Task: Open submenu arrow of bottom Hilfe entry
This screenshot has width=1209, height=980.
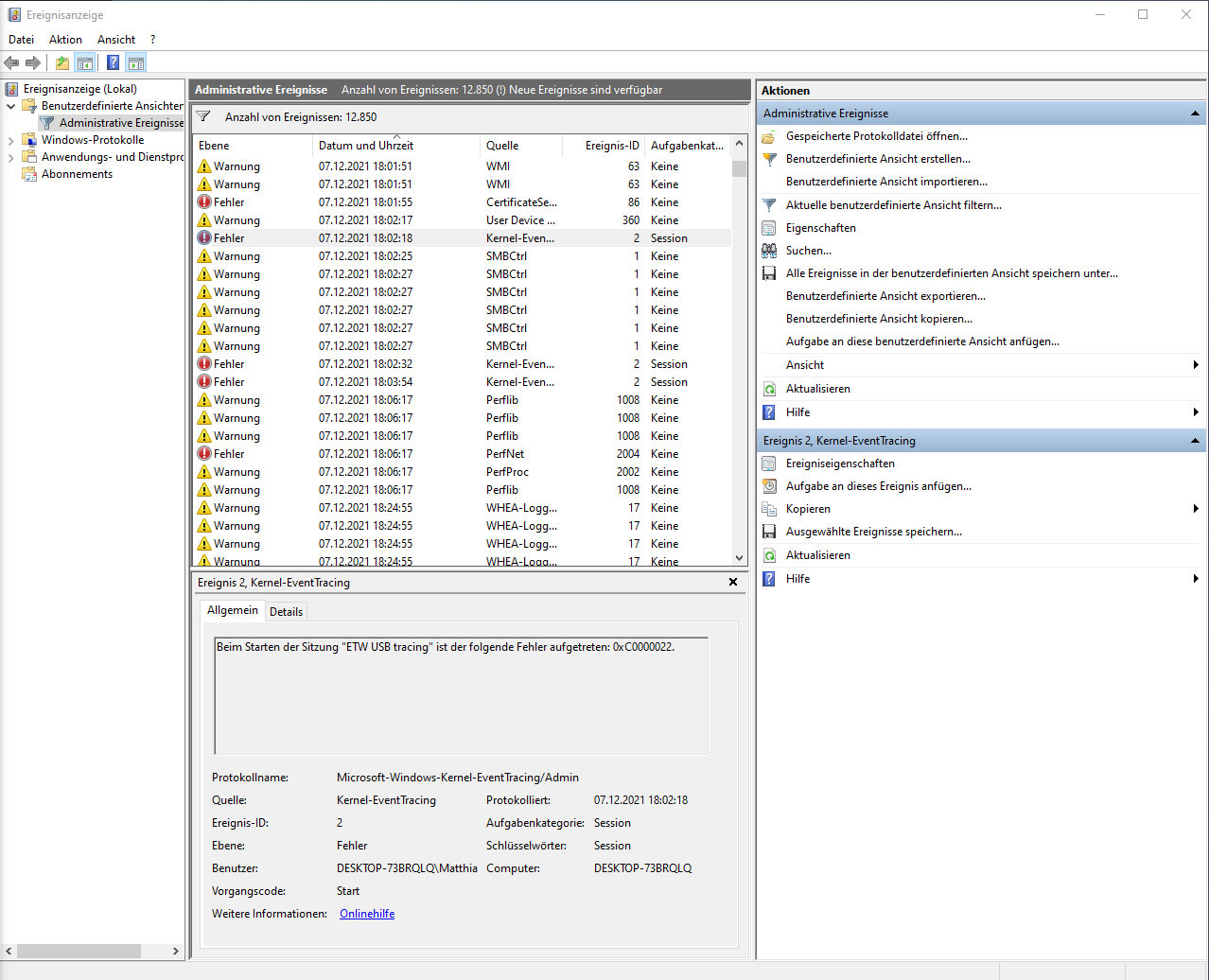Action: [1196, 579]
